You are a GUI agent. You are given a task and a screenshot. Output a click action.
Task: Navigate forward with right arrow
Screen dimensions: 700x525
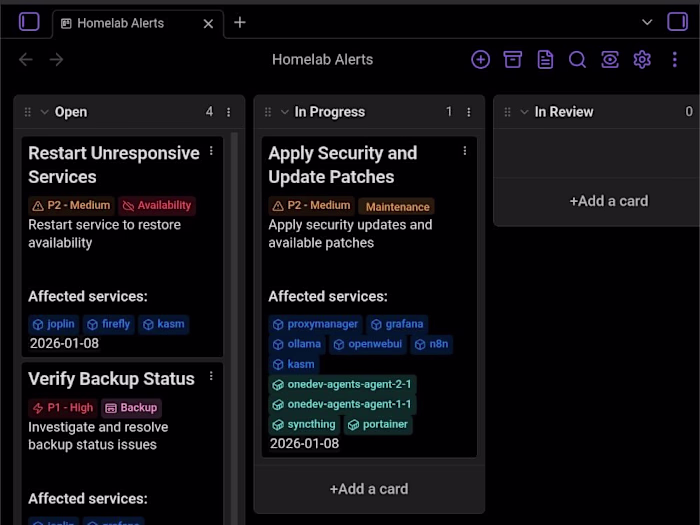coord(56,59)
